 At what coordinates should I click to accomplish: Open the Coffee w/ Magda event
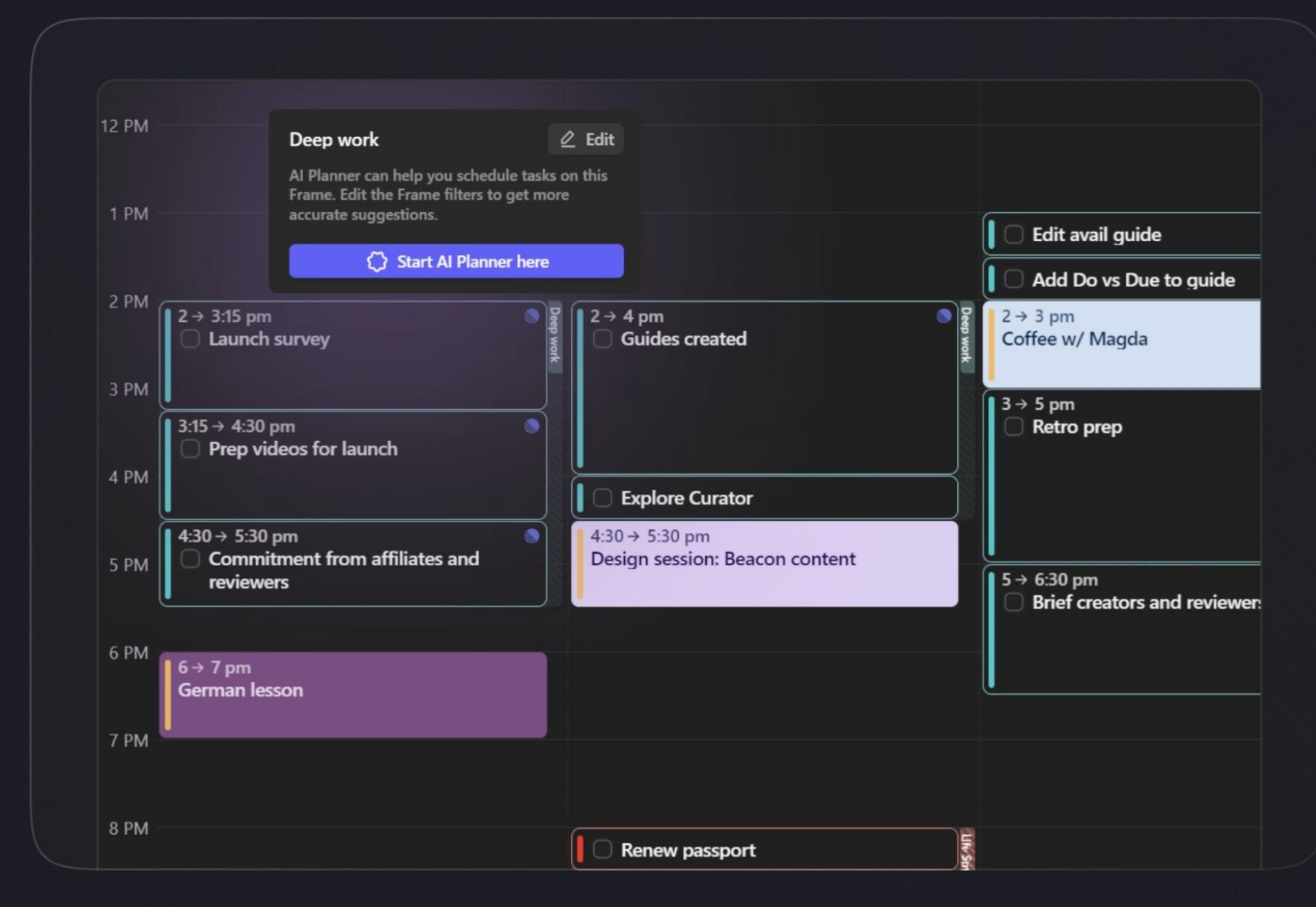[1122, 344]
